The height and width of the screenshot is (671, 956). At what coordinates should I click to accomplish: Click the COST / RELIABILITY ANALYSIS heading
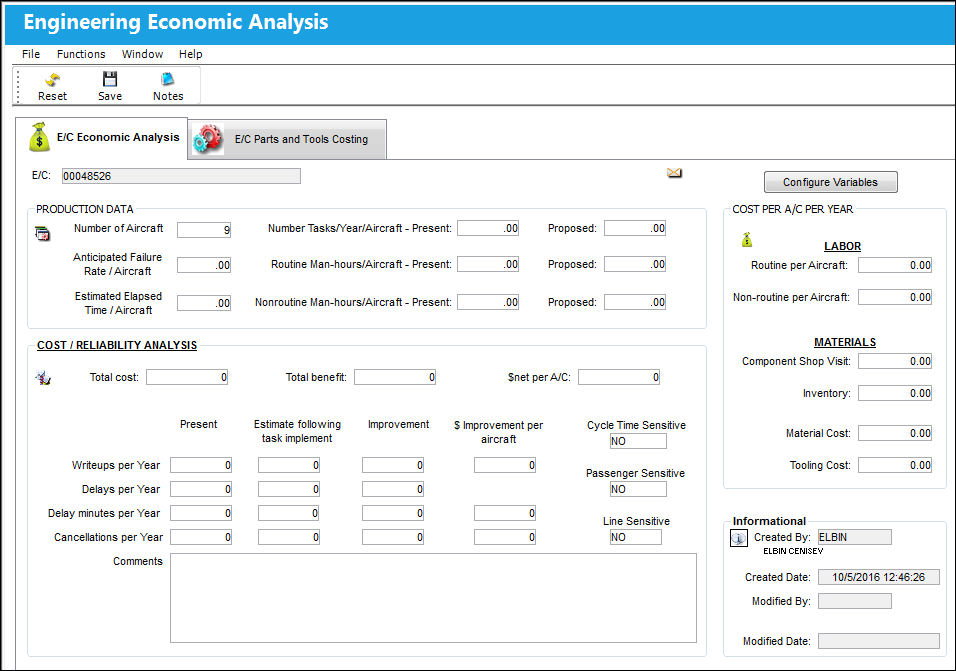tap(117, 346)
